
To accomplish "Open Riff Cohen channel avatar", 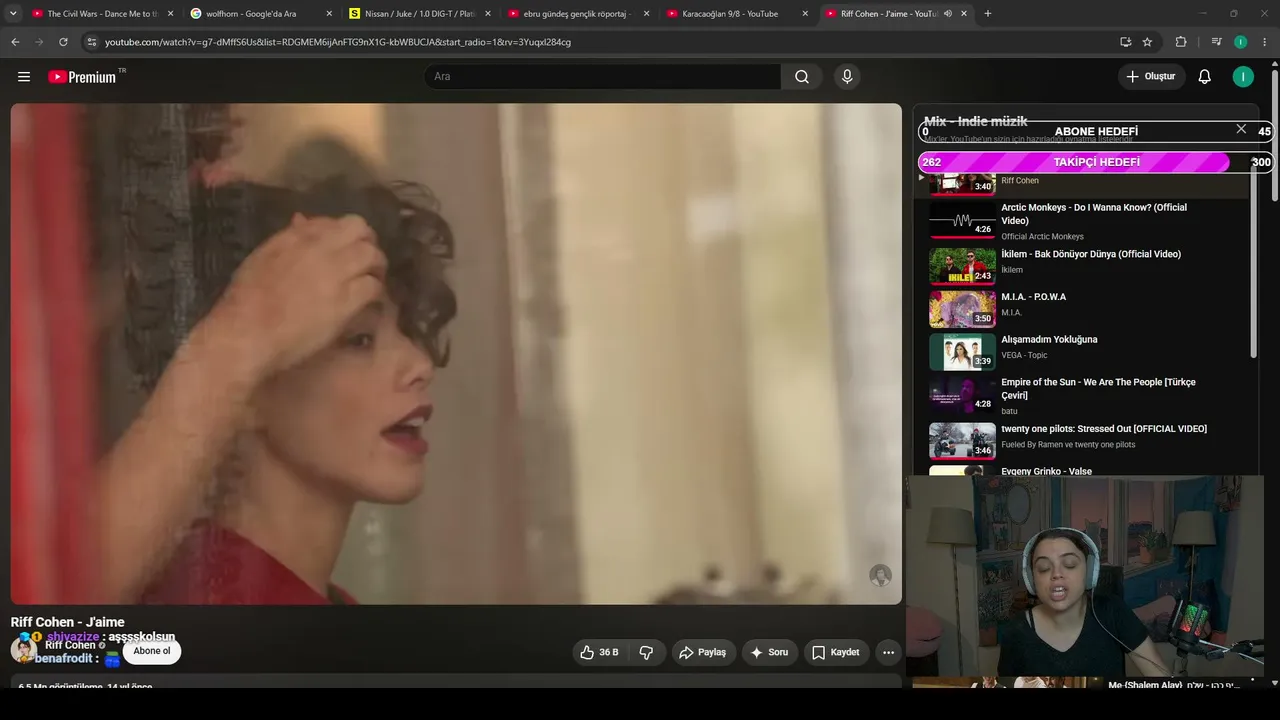I will [x=23, y=650].
